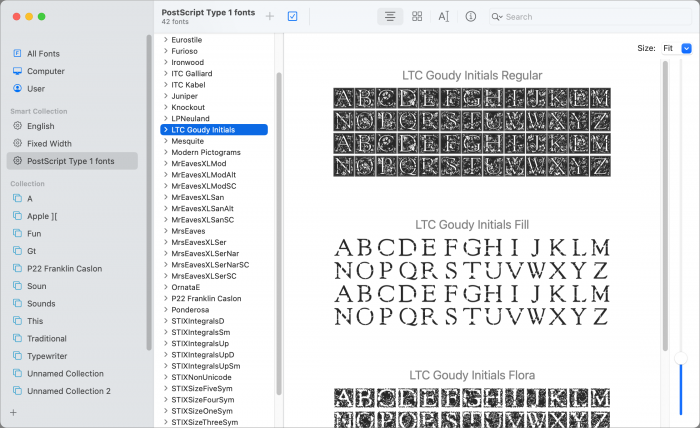Switch to Repertoire grid view icon
The width and height of the screenshot is (700, 428).
pyautogui.click(x=417, y=17)
